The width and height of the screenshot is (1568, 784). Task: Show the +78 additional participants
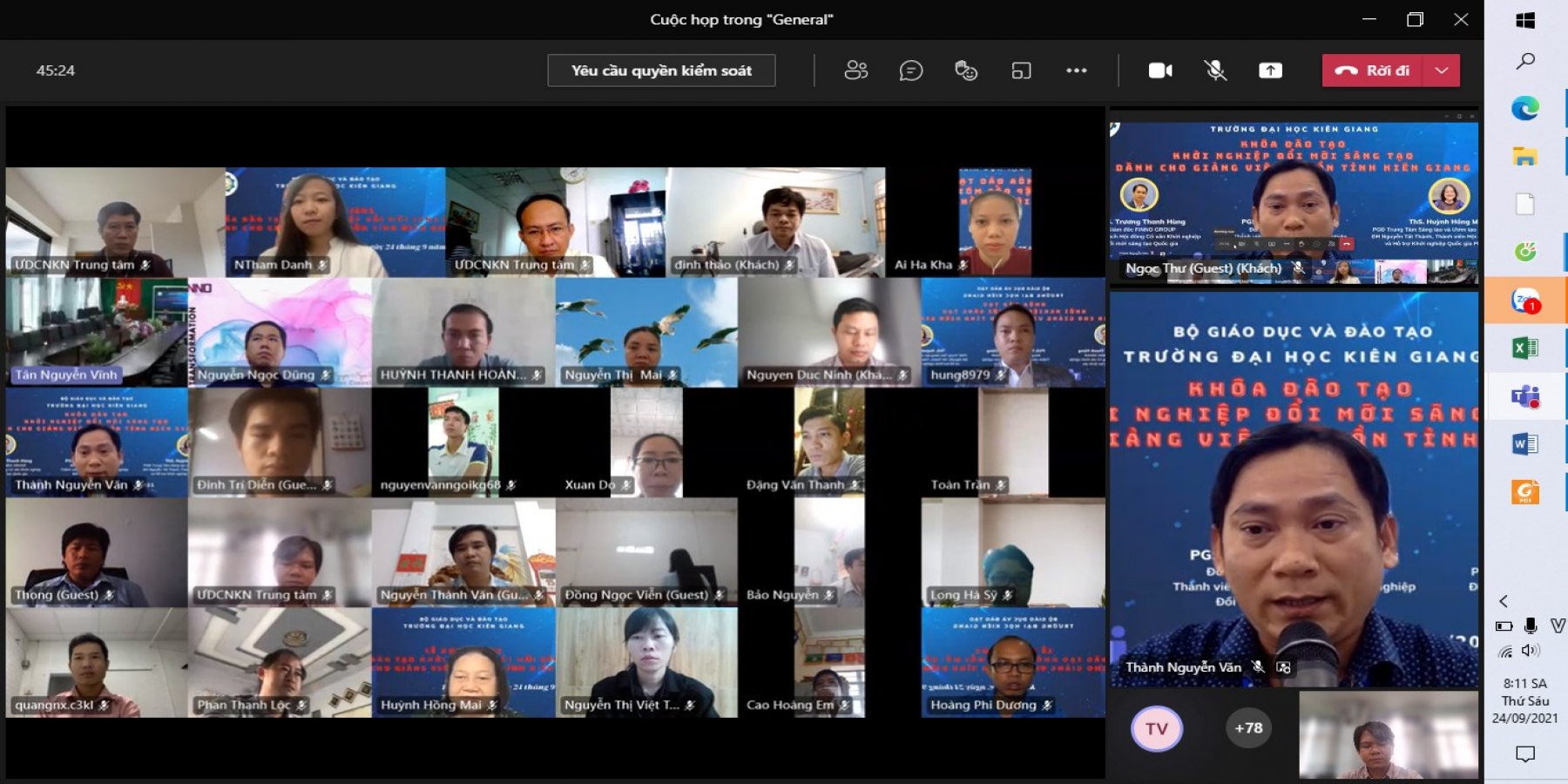pos(1248,728)
